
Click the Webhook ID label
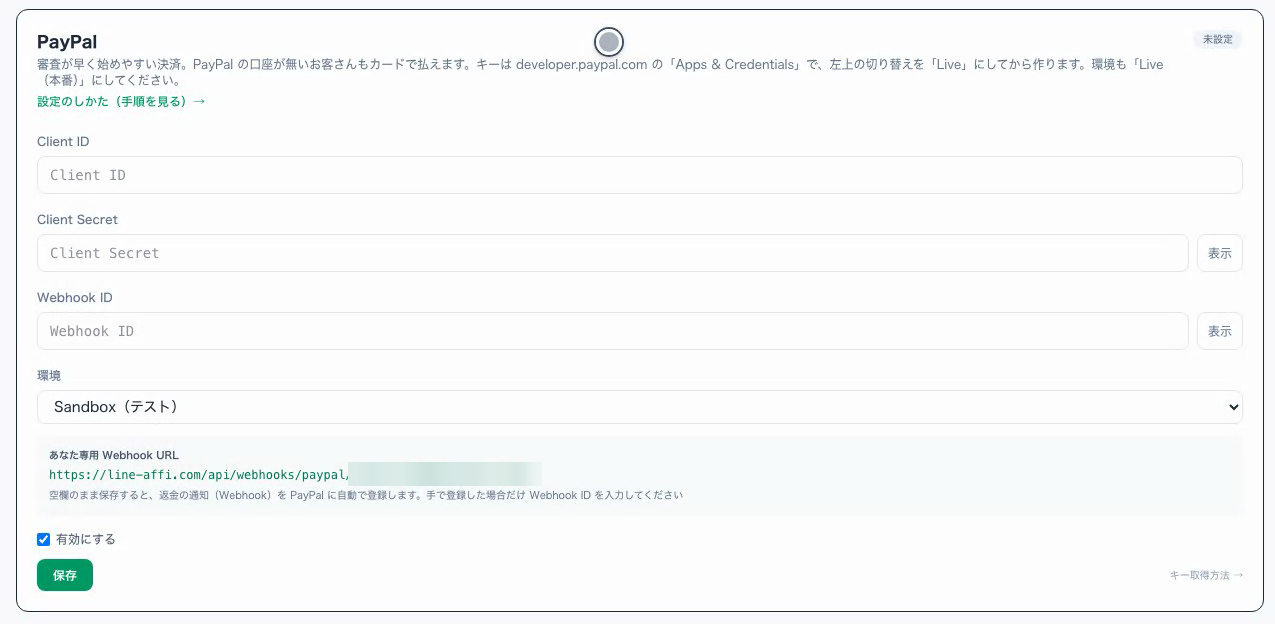click(75, 298)
